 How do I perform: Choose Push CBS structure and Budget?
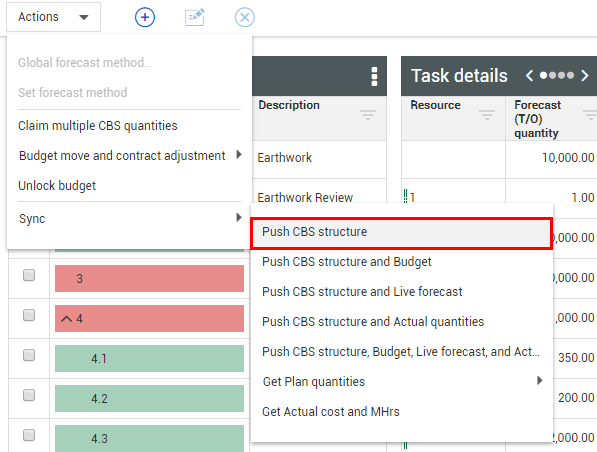[346, 262]
